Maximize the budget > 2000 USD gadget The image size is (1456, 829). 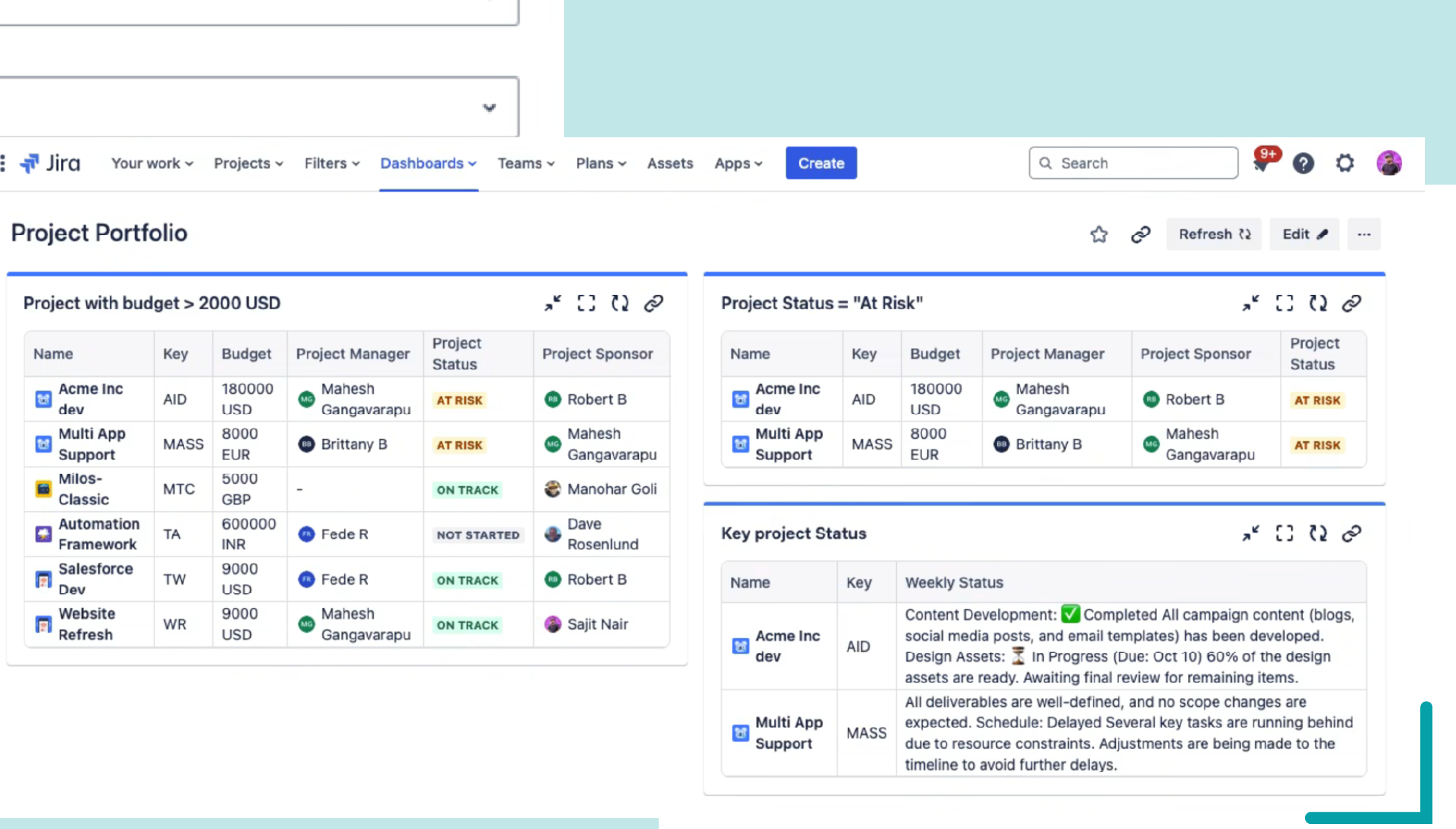[x=586, y=303]
